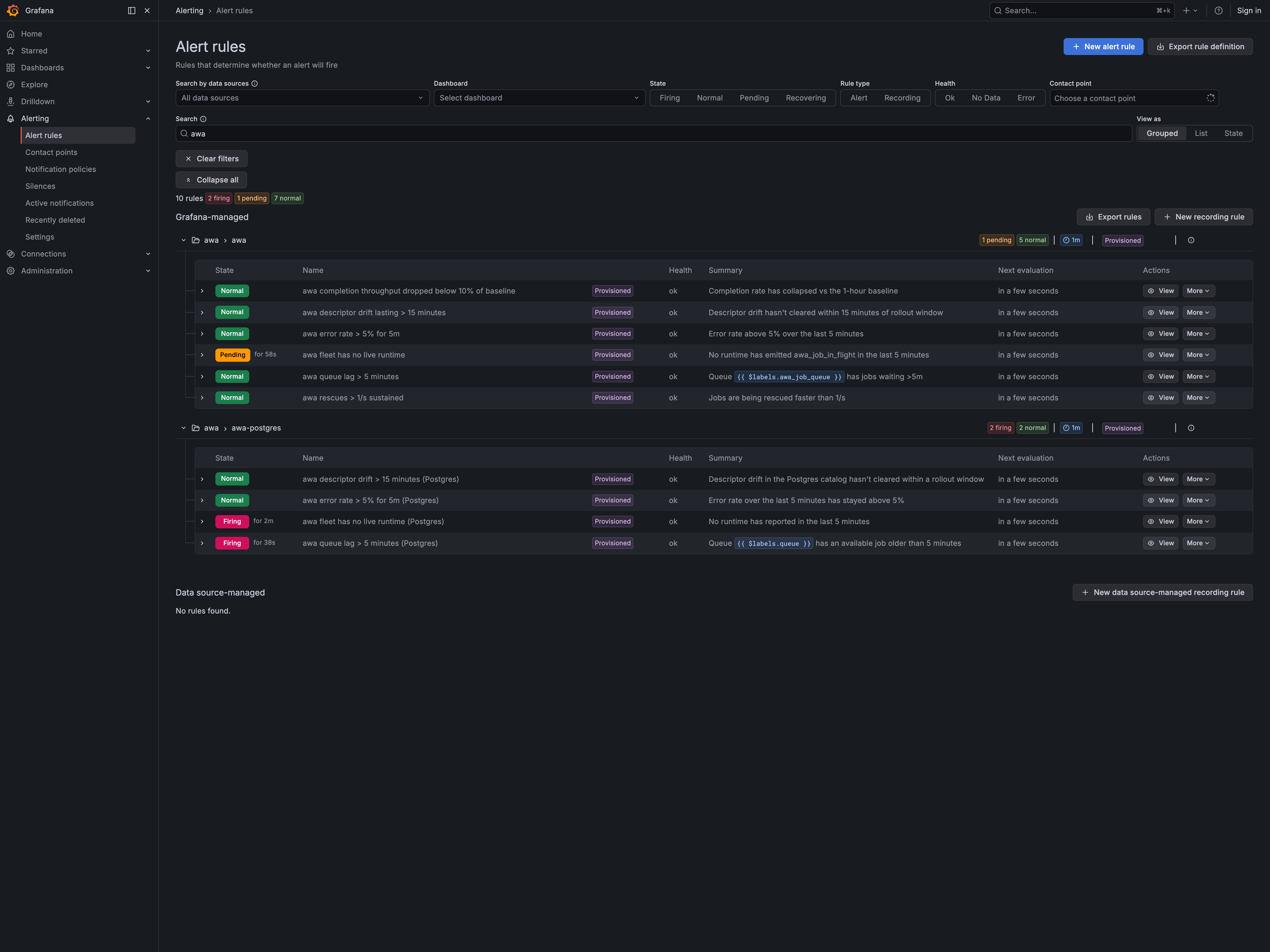
Task: Click Sign in
Action: (1249, 10)
